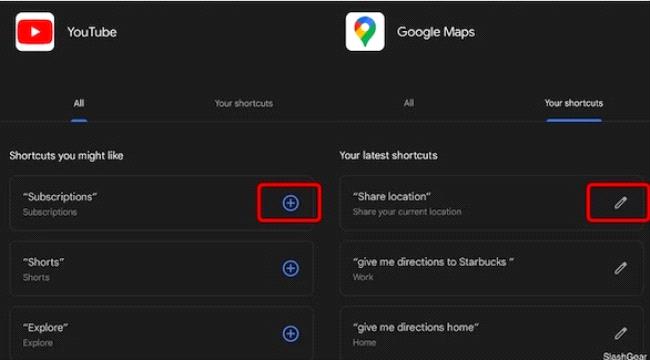Edit the Share location shortcut pencil icon
Image resolution: width=650 pixels, height=360 pixels.
coord(620,203)
